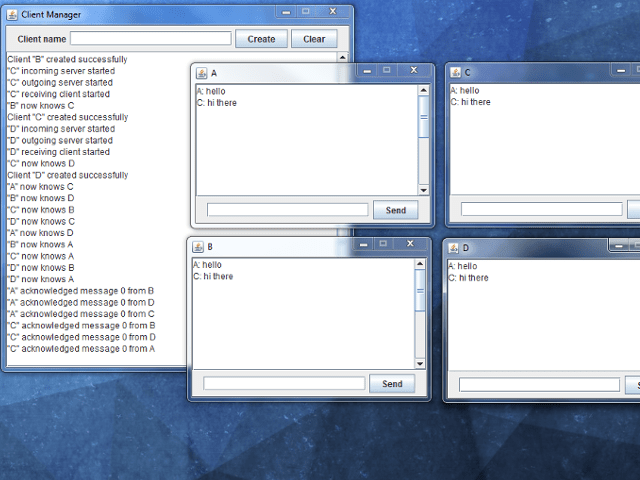Click the Java icon in window D title bar

coord(453,248)
